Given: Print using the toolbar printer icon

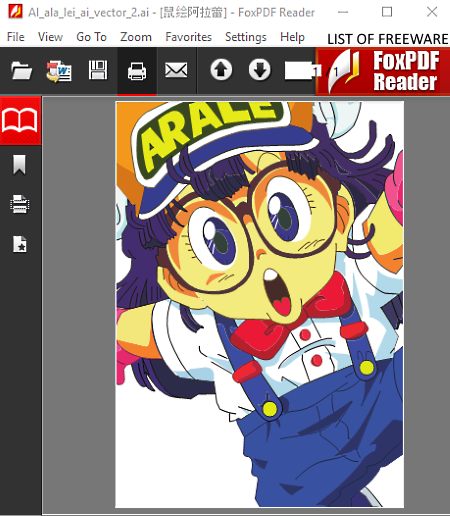Looking at the screenshot, I should pyautogui.click(x=137, y=71).
